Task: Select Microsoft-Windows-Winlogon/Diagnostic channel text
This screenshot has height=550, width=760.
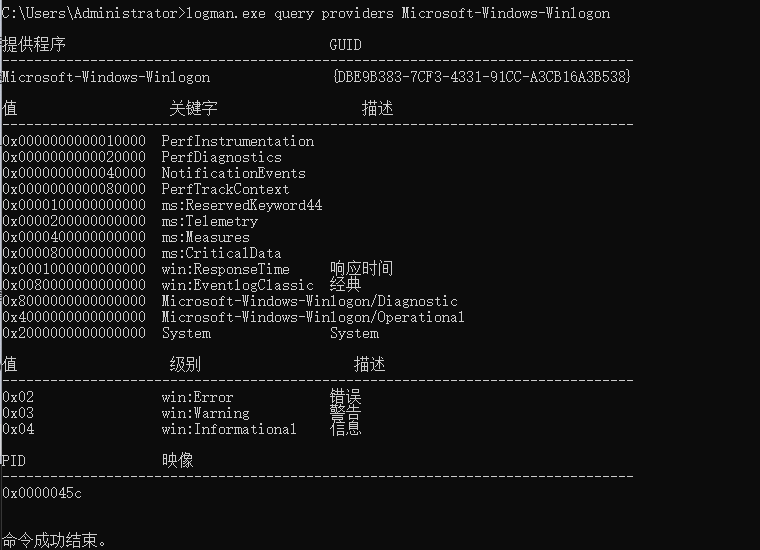Action: coord(310,301)
